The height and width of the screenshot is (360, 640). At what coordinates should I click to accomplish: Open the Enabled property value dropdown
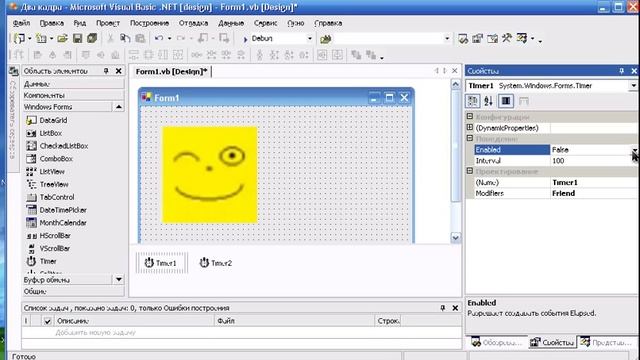(x=635, y=150)
